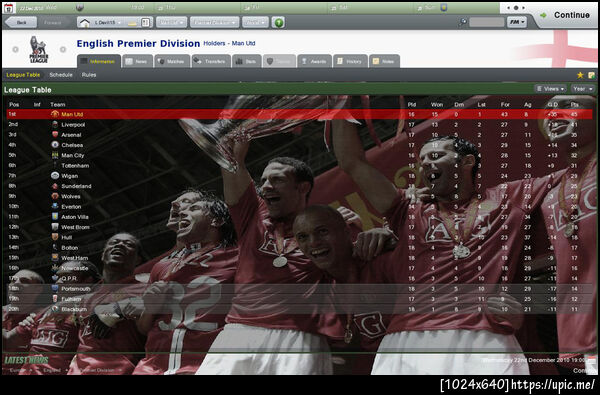This screenshot has height=395, width=600.
Task: Switch to the Stats tab
Action: 246,61
